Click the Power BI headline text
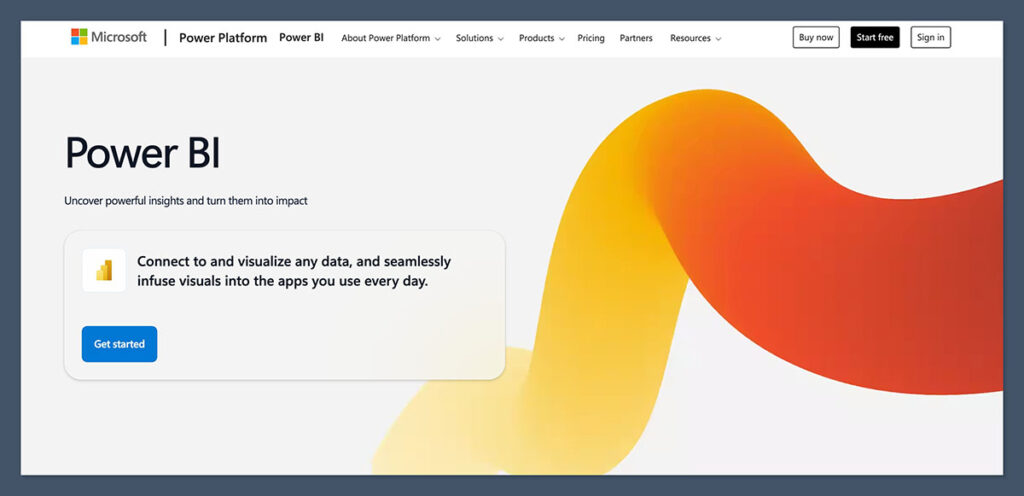 tap(143, 153)
